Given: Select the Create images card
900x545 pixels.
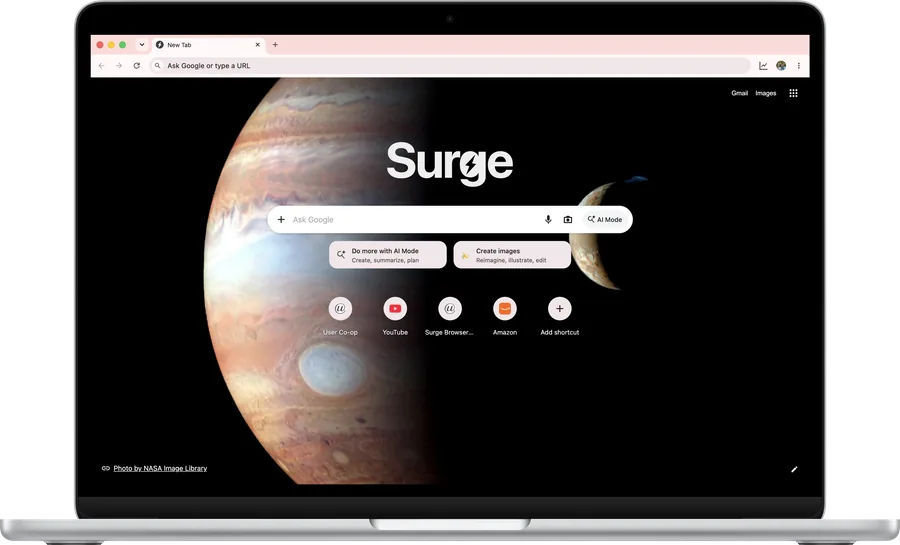Looking at the screenshot, I should (x=512, y=255).
